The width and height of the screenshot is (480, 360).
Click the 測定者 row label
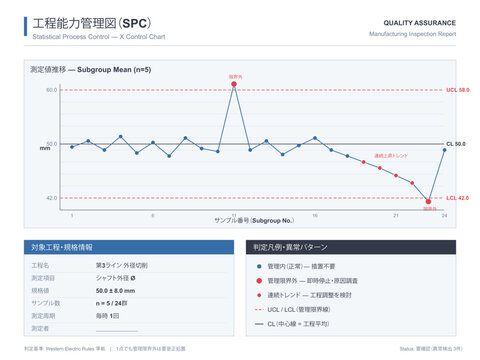[40, 328]
